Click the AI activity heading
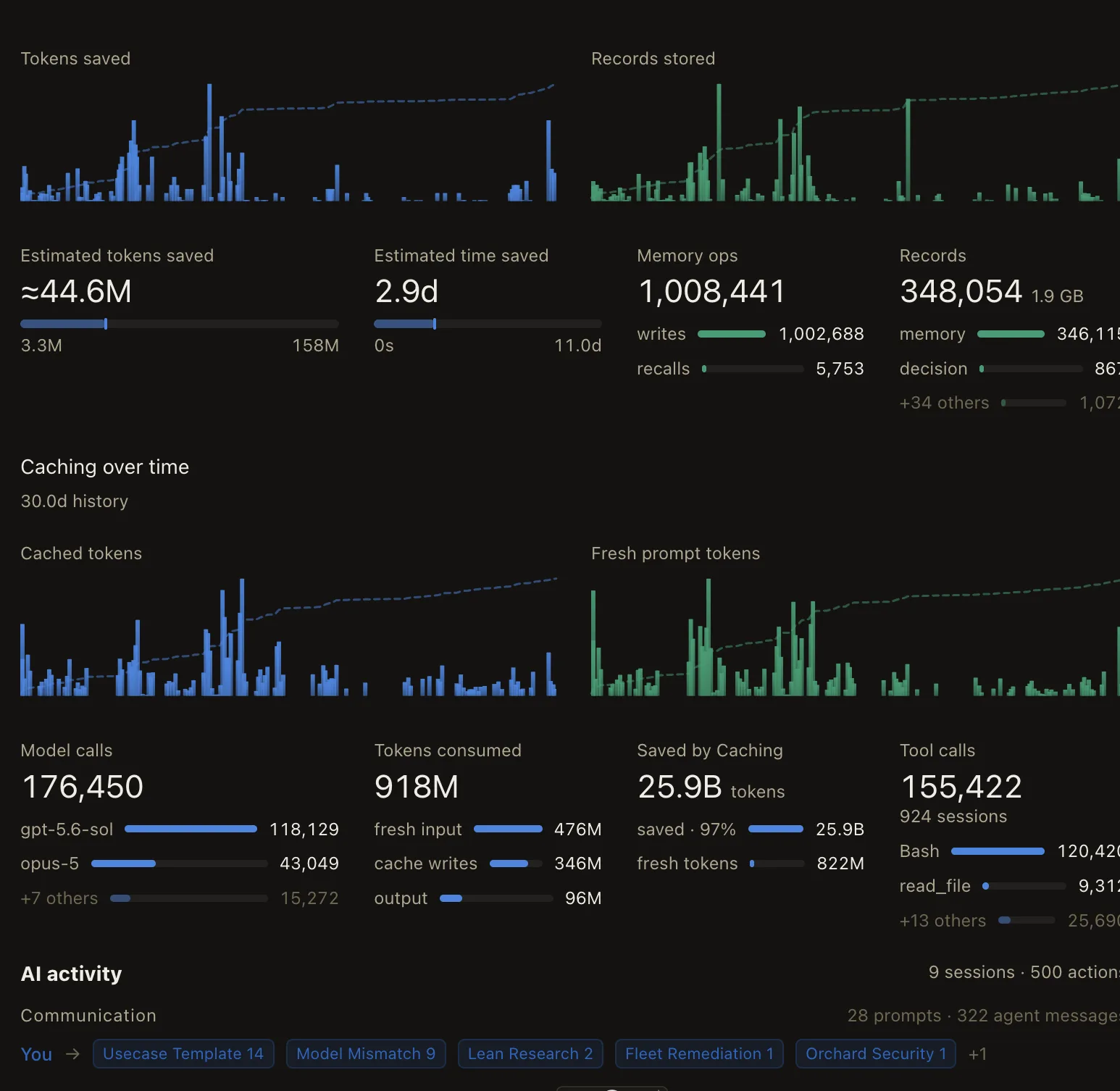 (71, 974)
